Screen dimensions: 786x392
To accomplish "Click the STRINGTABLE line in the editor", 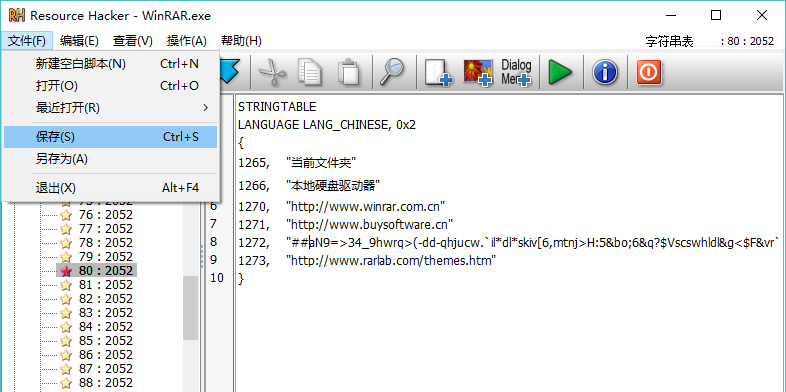I will 277,107.
